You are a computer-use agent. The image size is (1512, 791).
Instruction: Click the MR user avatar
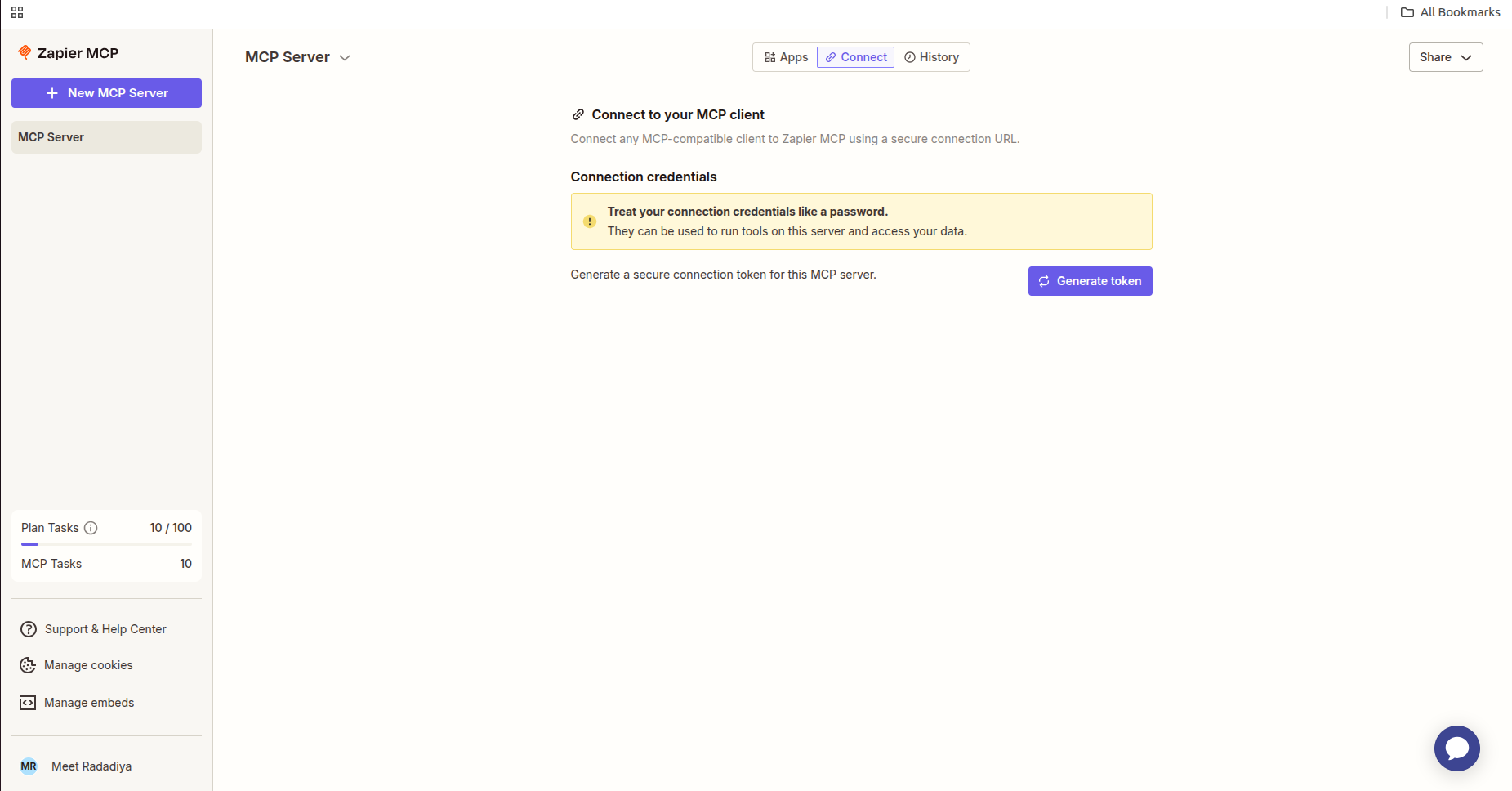[x=29, y=766]
